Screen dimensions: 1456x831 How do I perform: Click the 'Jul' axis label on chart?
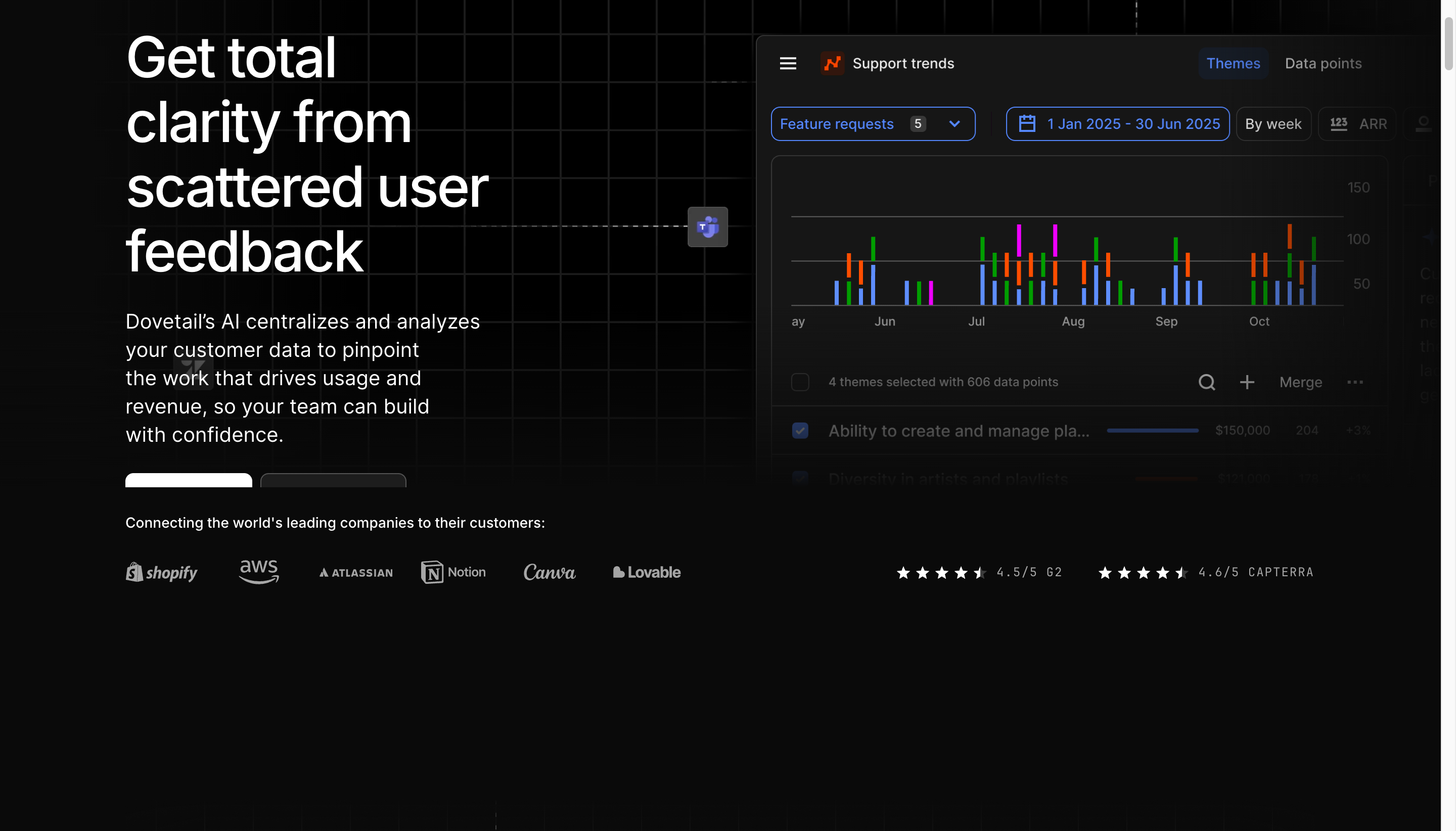[x=976, y=321]
